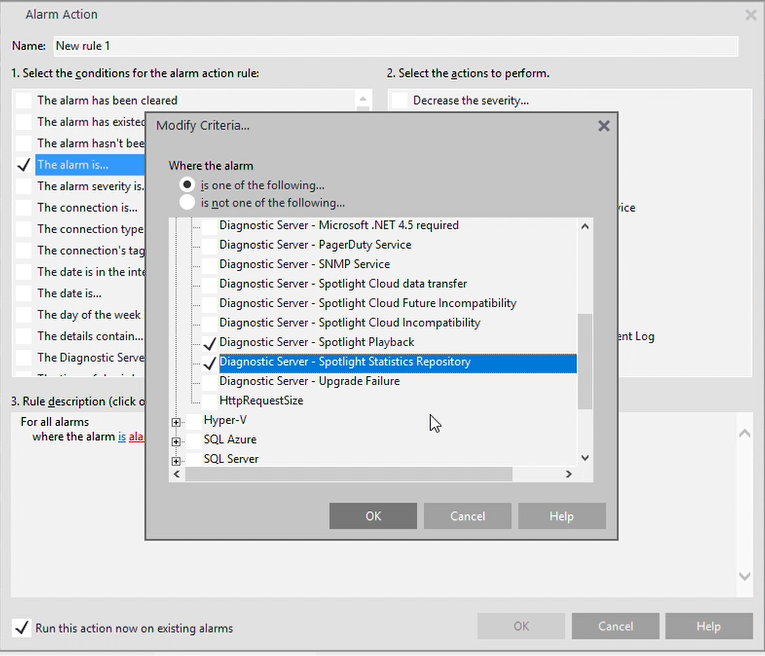Check Diagnostic Server - Upgrade Failure alarm
Screen dimensions: 765x656
pos(210,382)
